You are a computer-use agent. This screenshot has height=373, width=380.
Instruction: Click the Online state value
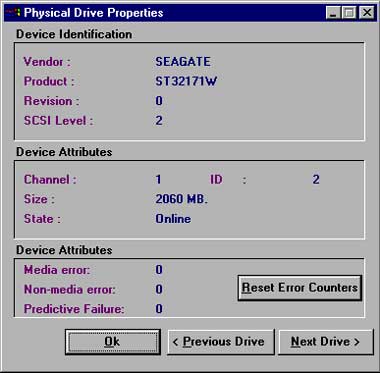173,219
